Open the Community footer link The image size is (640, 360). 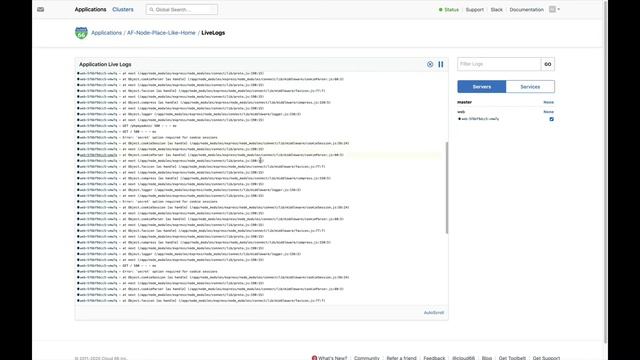coord(367,358)
